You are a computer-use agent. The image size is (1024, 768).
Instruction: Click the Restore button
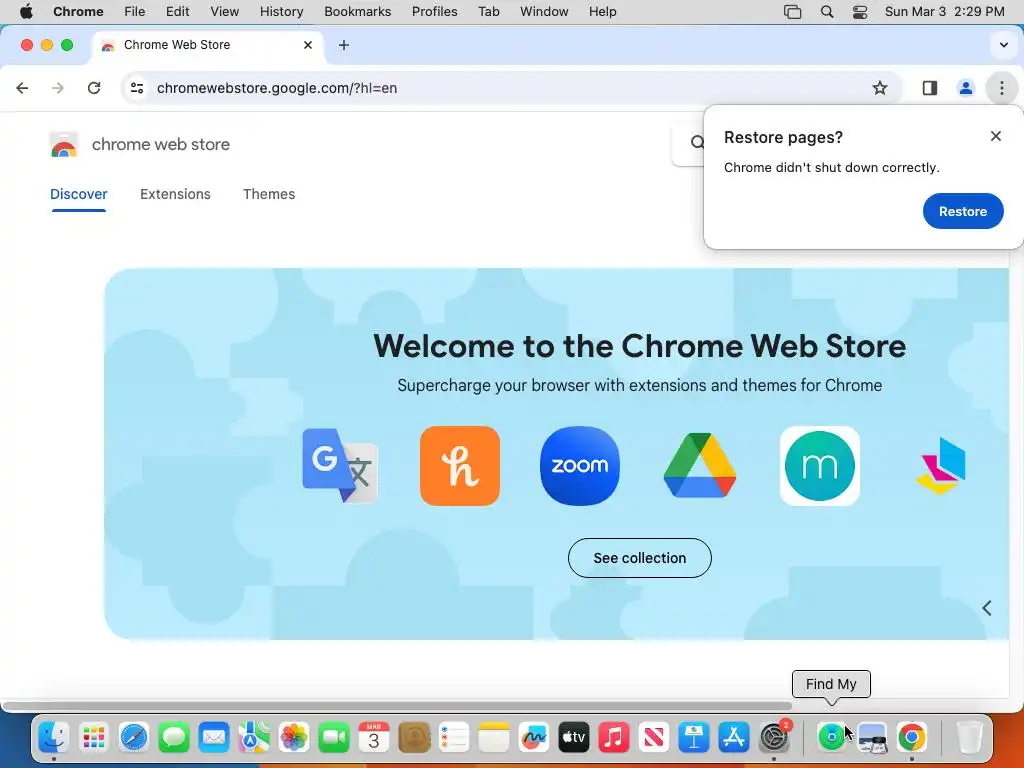click(x=963, y=211)
